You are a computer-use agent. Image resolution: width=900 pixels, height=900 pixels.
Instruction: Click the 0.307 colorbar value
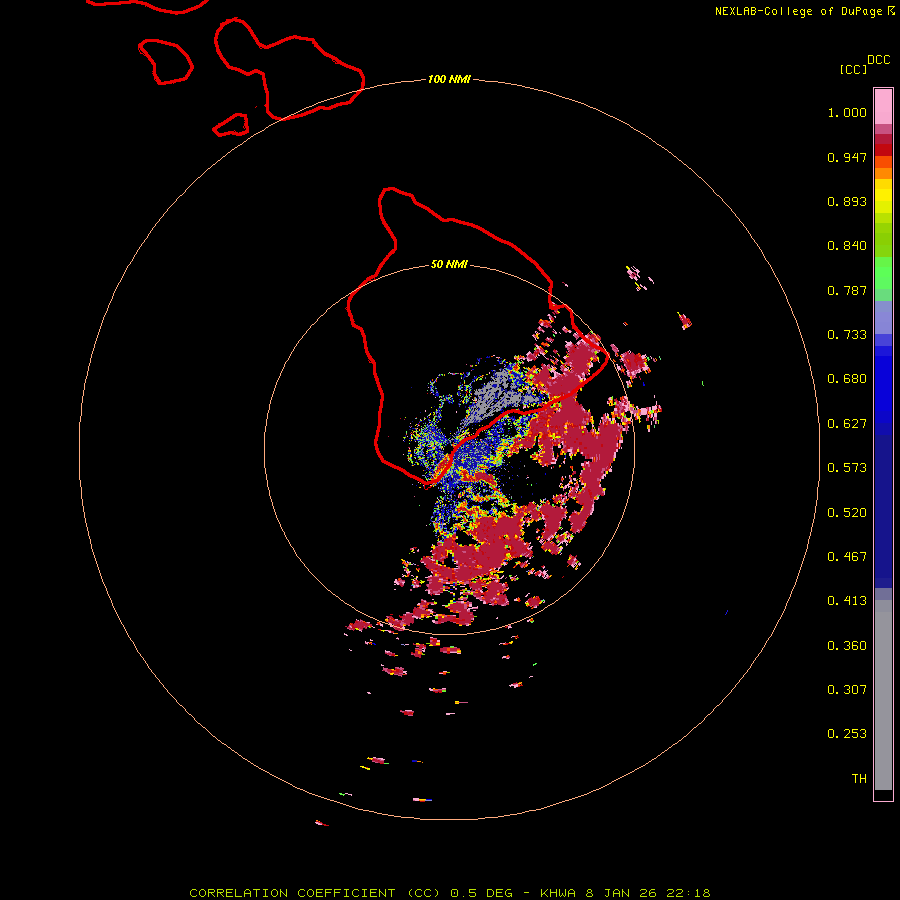pos(847,690)
